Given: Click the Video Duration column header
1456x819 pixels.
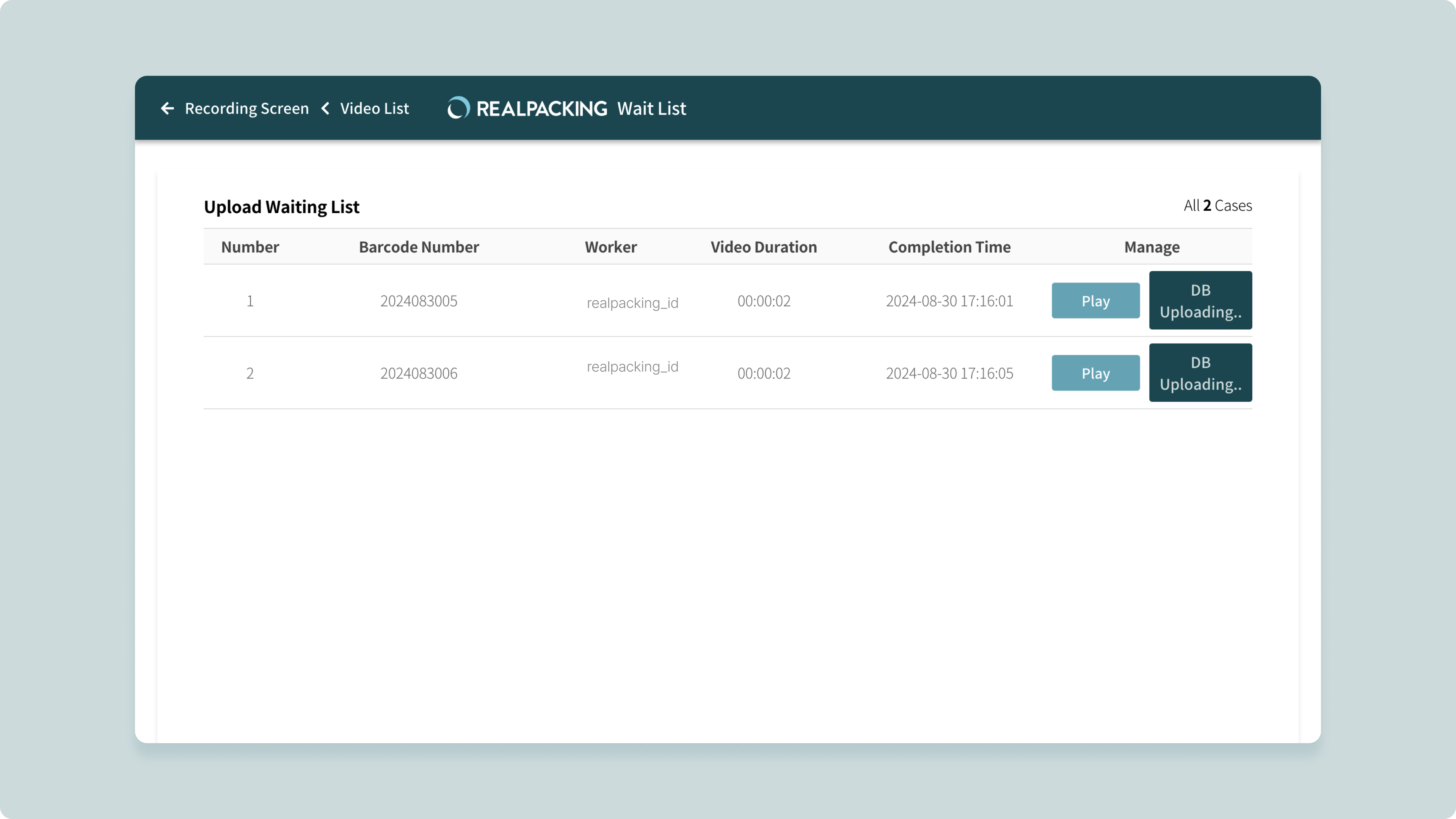Looking at the screenshot, I should 764,247.
